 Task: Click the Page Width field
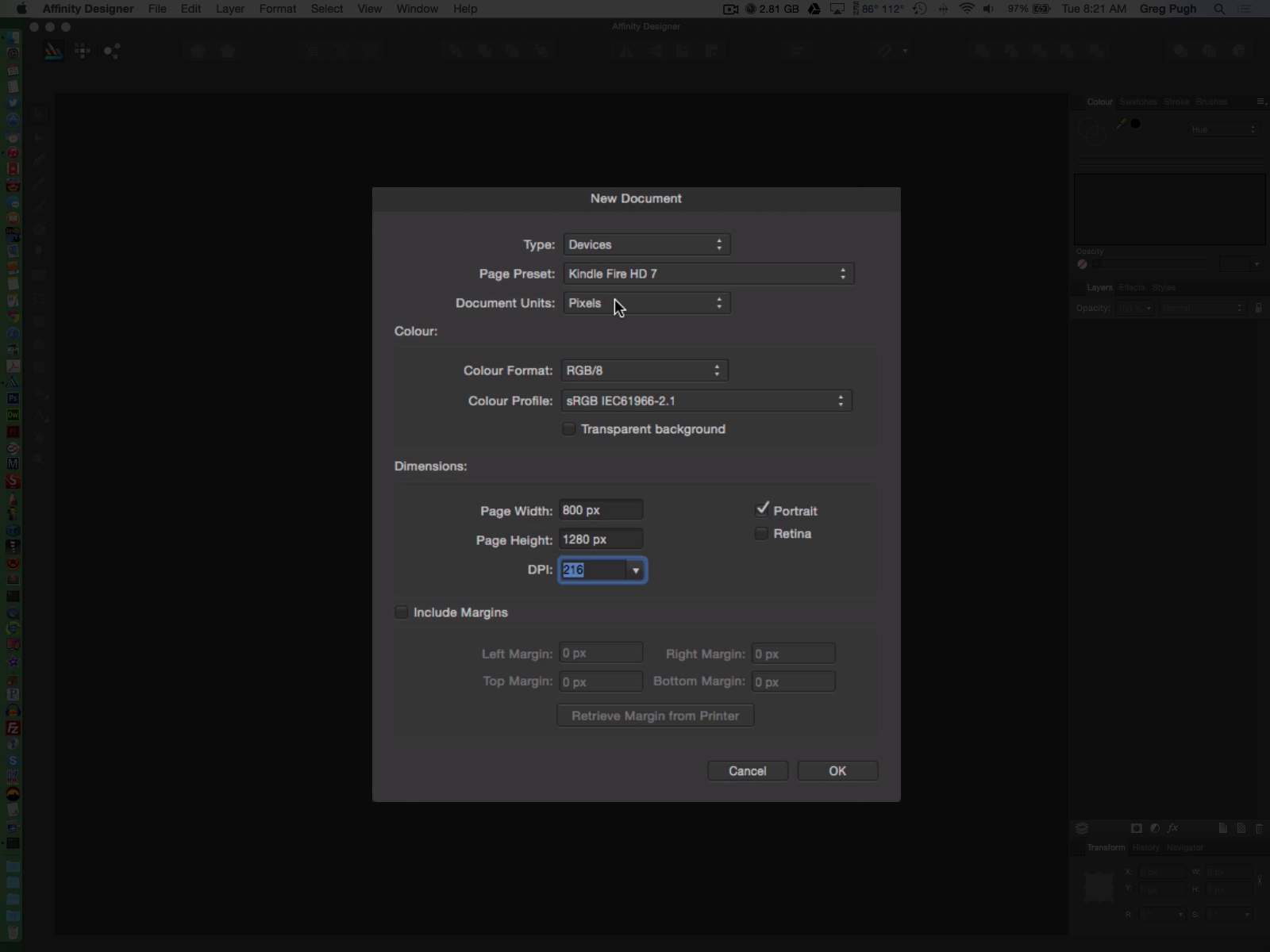click(x=601, y=510)
